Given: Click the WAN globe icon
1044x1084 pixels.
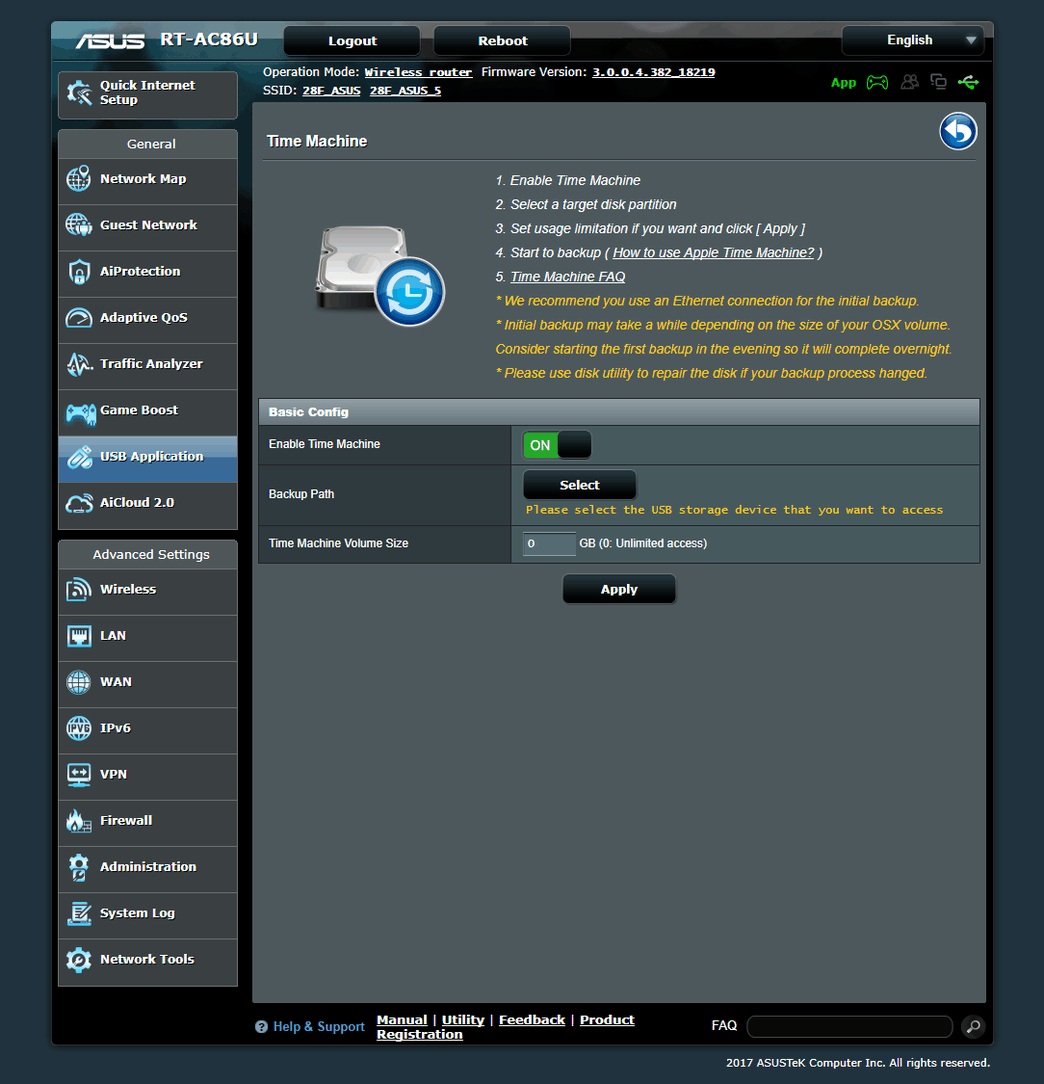Looking at the screenshot, I should click(x=79, y=682).
